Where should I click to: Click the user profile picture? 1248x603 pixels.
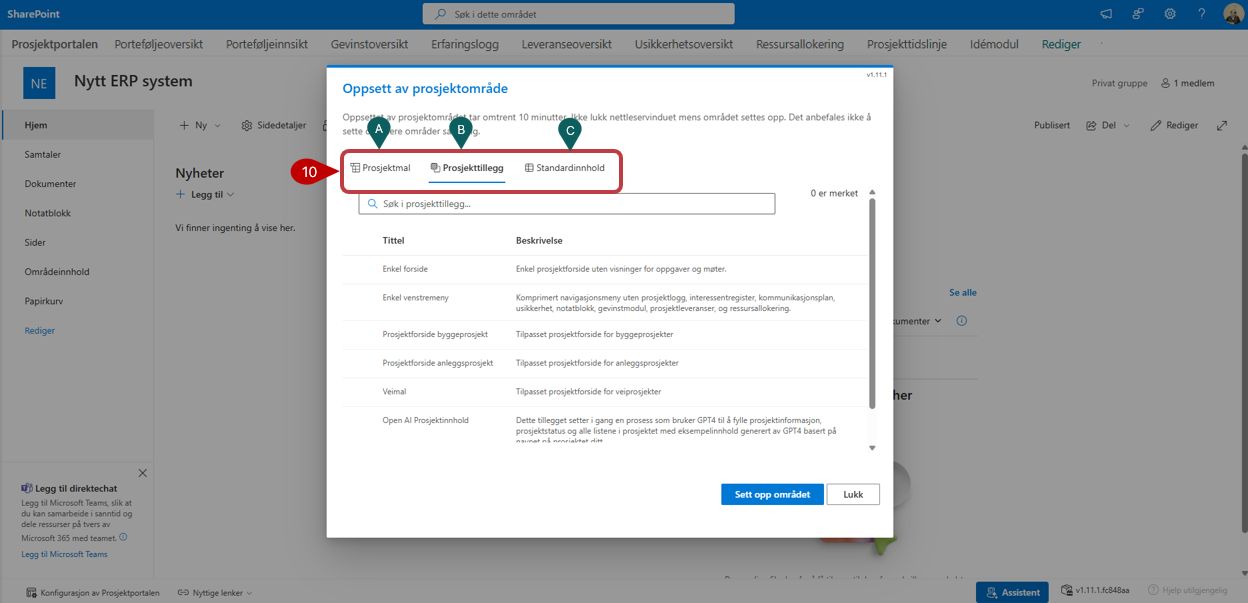1233,14
